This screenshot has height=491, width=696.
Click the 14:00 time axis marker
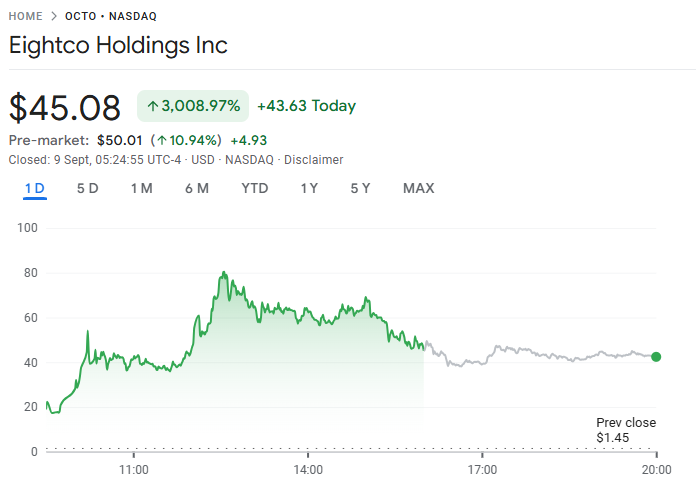308,469
